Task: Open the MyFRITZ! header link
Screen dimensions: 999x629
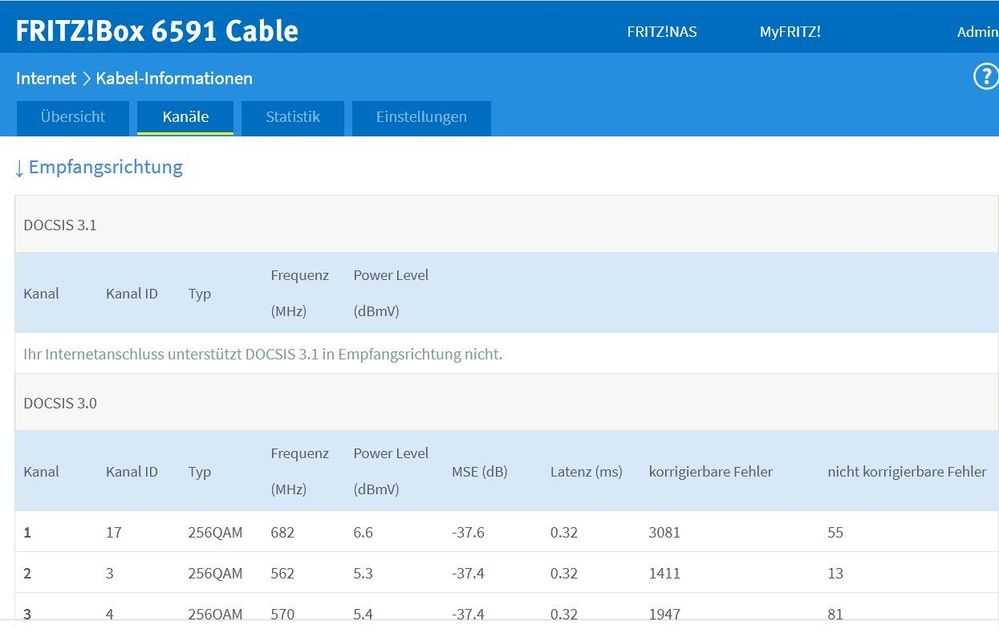Action: (x=790, y=31)
